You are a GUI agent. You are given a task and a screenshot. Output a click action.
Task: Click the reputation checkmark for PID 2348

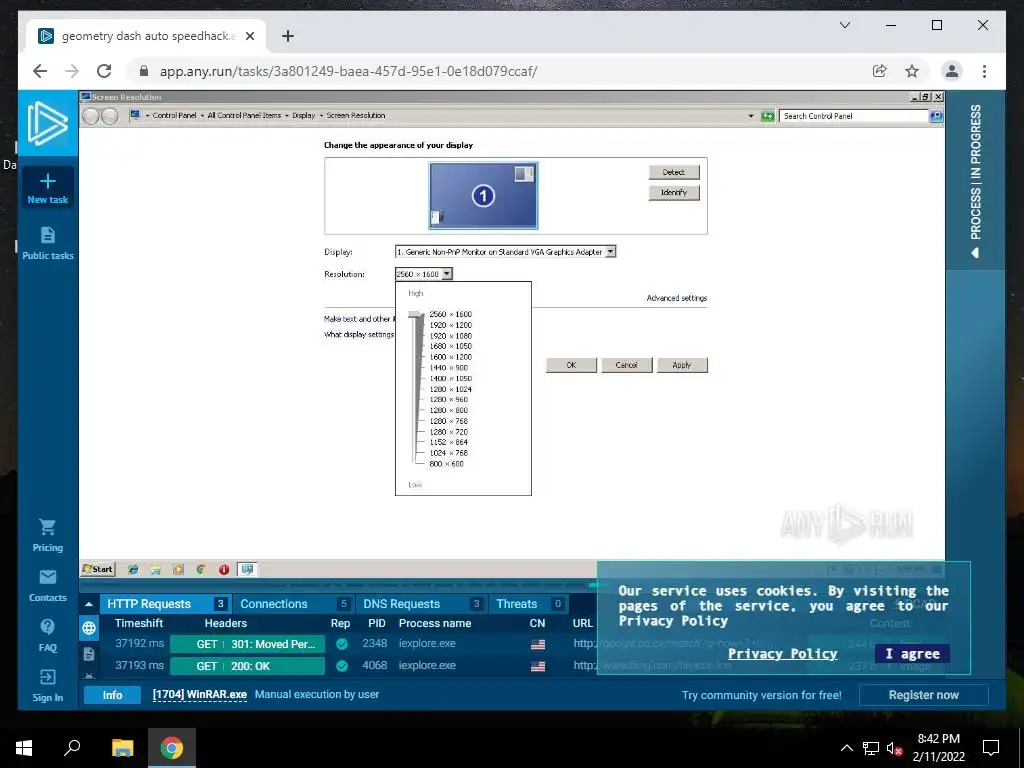click(x=342, y=644)
